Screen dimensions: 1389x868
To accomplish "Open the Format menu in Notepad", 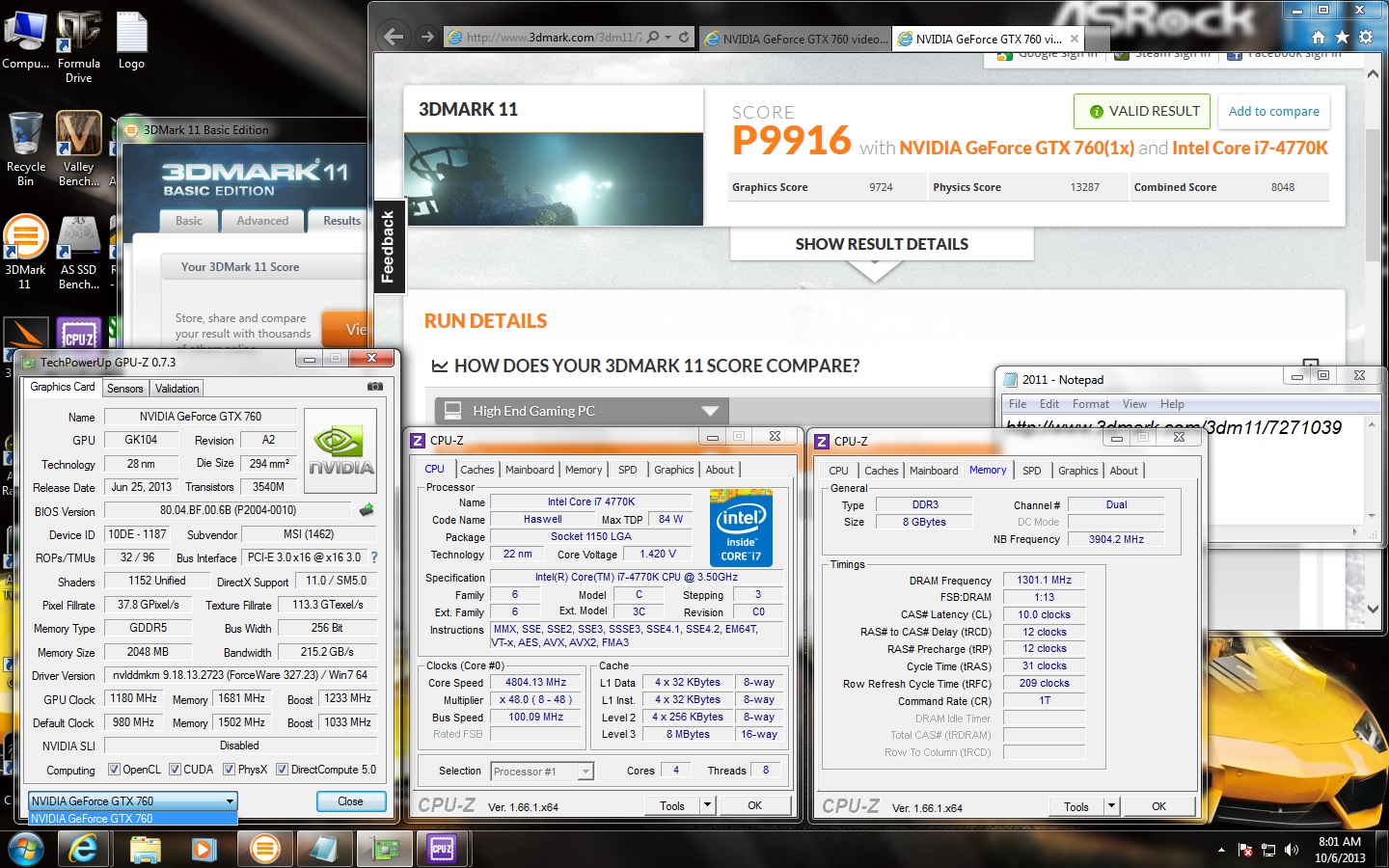I will [1090, 404].
